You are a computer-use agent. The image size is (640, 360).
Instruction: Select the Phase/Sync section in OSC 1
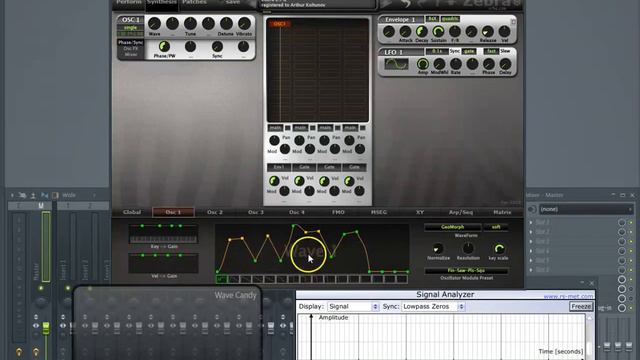coord(131,42)
